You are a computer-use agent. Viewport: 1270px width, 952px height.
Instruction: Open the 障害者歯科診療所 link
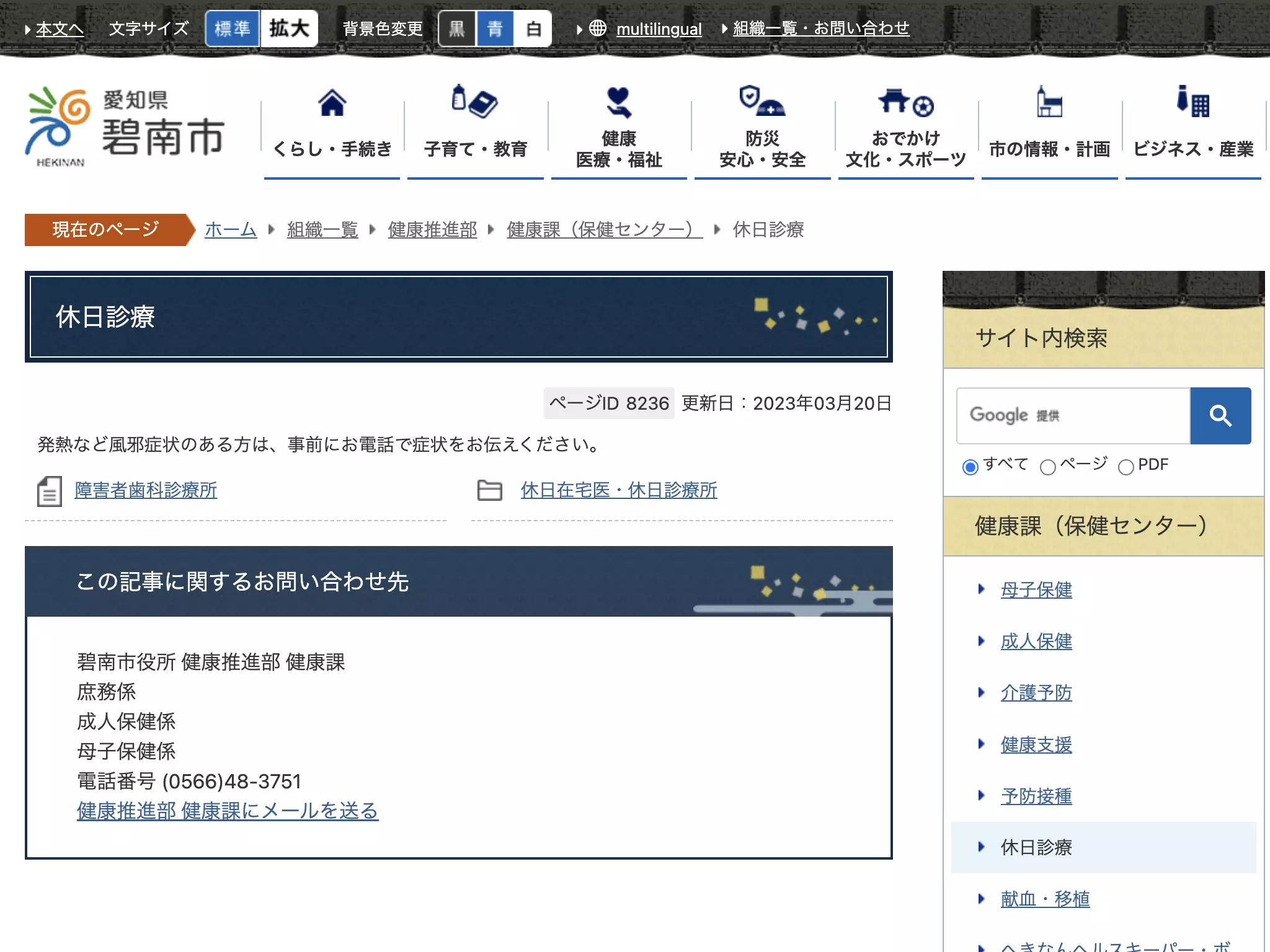[146, 490]
